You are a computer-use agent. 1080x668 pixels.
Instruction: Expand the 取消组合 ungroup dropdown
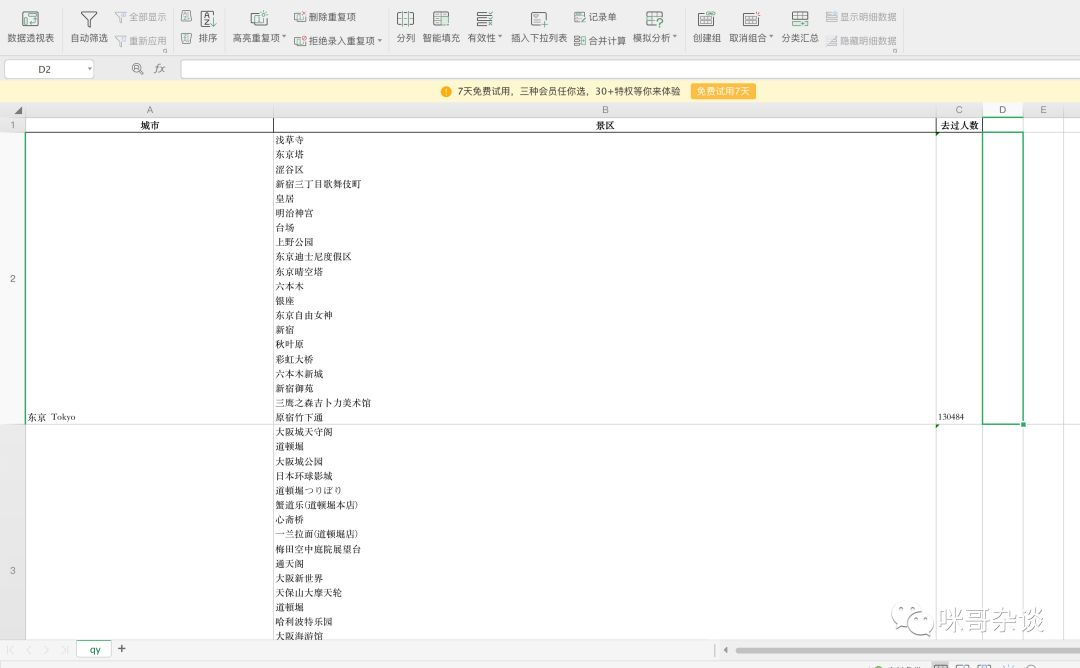[771, 38]
